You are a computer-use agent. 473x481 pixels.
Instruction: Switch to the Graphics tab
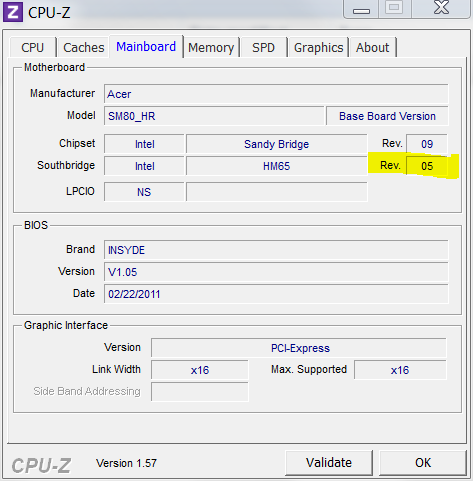(318, 47)
